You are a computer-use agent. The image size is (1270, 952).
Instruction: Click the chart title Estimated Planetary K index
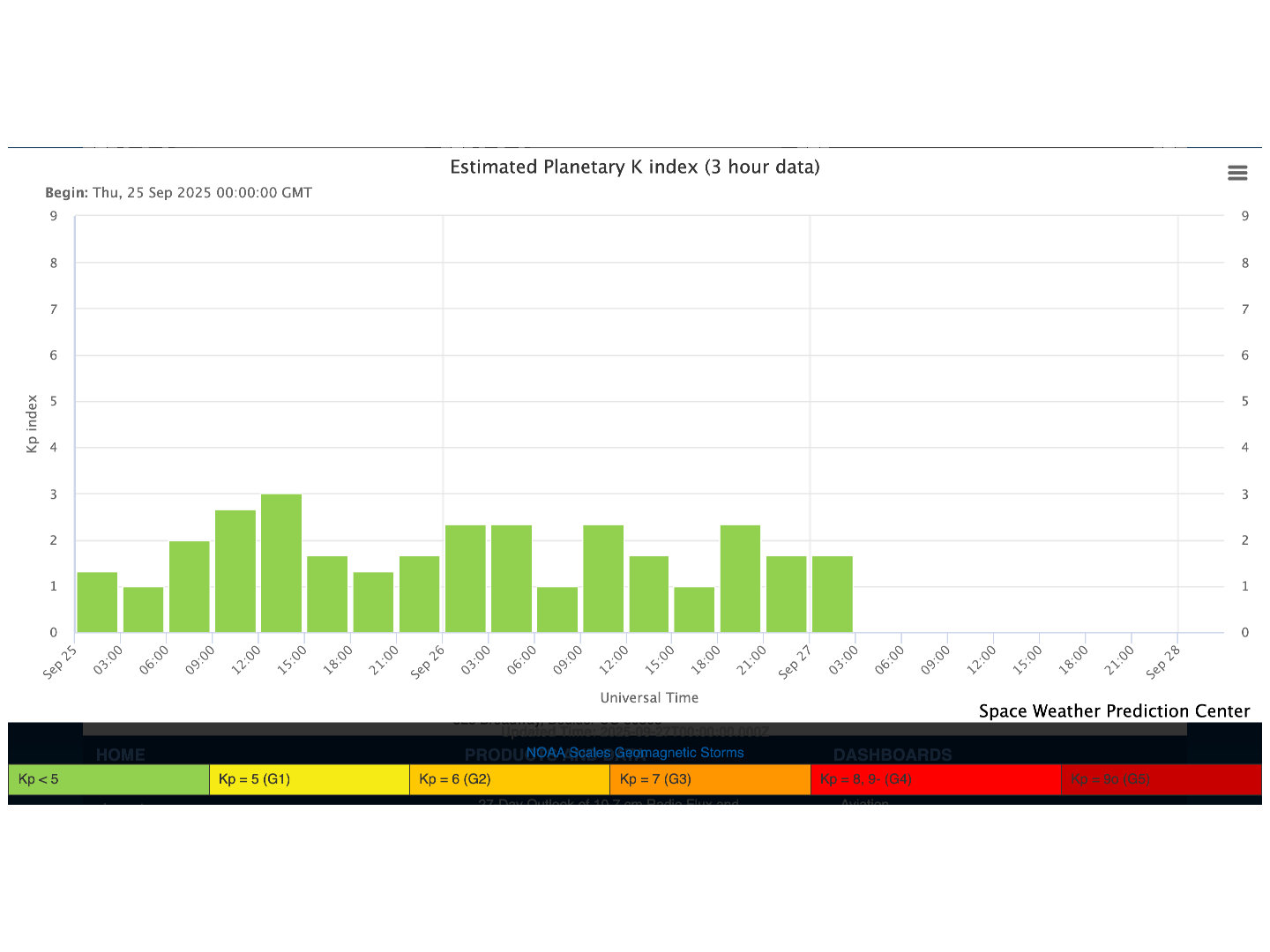pyautogui.click(x=634, y=167)
